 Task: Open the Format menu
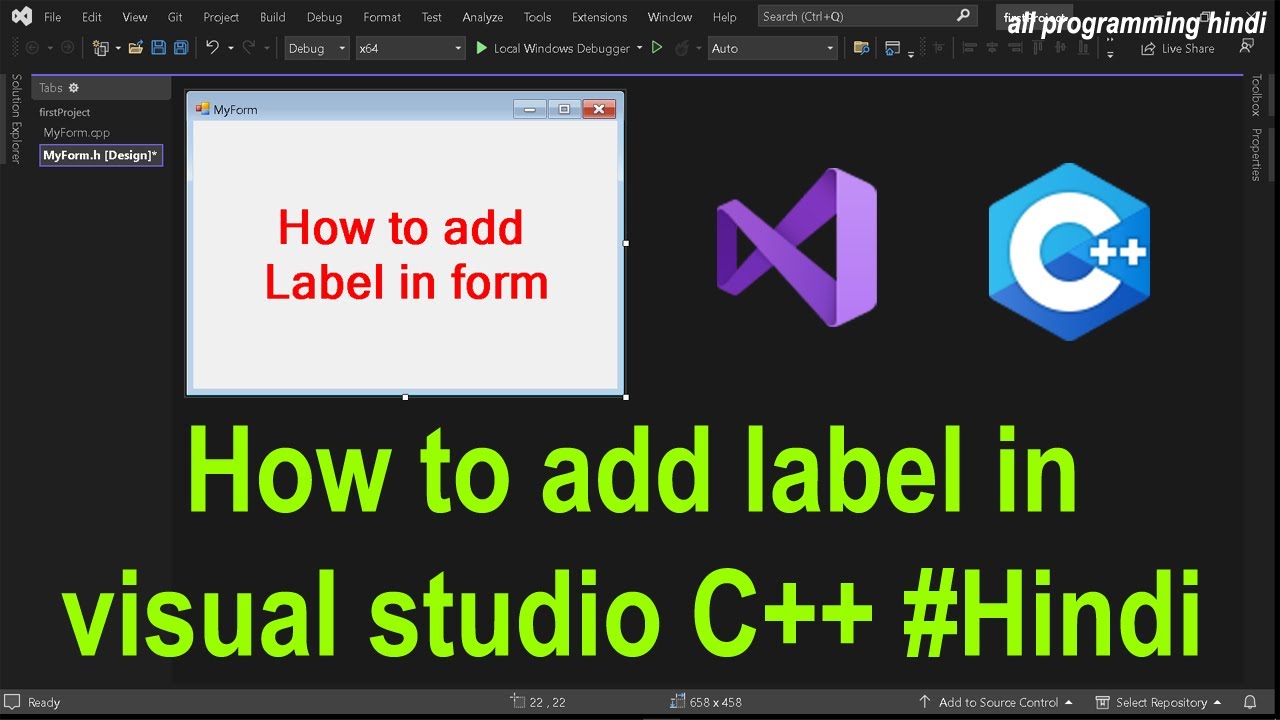[382, 17]
